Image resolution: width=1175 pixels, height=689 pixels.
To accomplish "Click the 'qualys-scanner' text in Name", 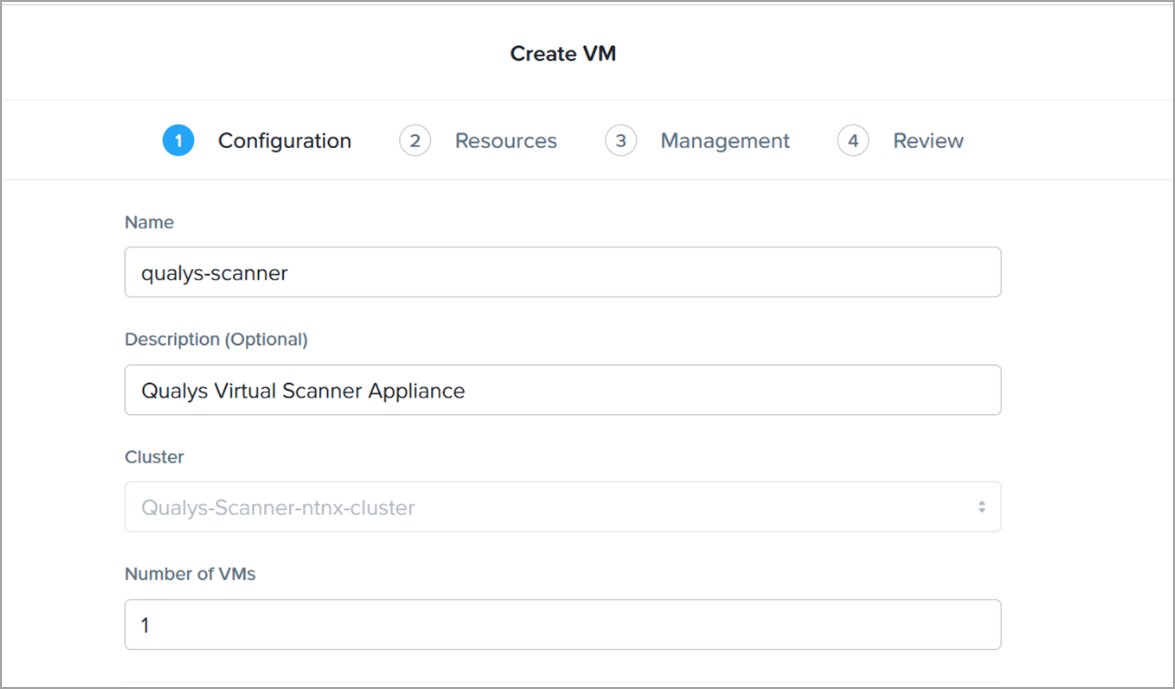I will (x=214, y=272).
